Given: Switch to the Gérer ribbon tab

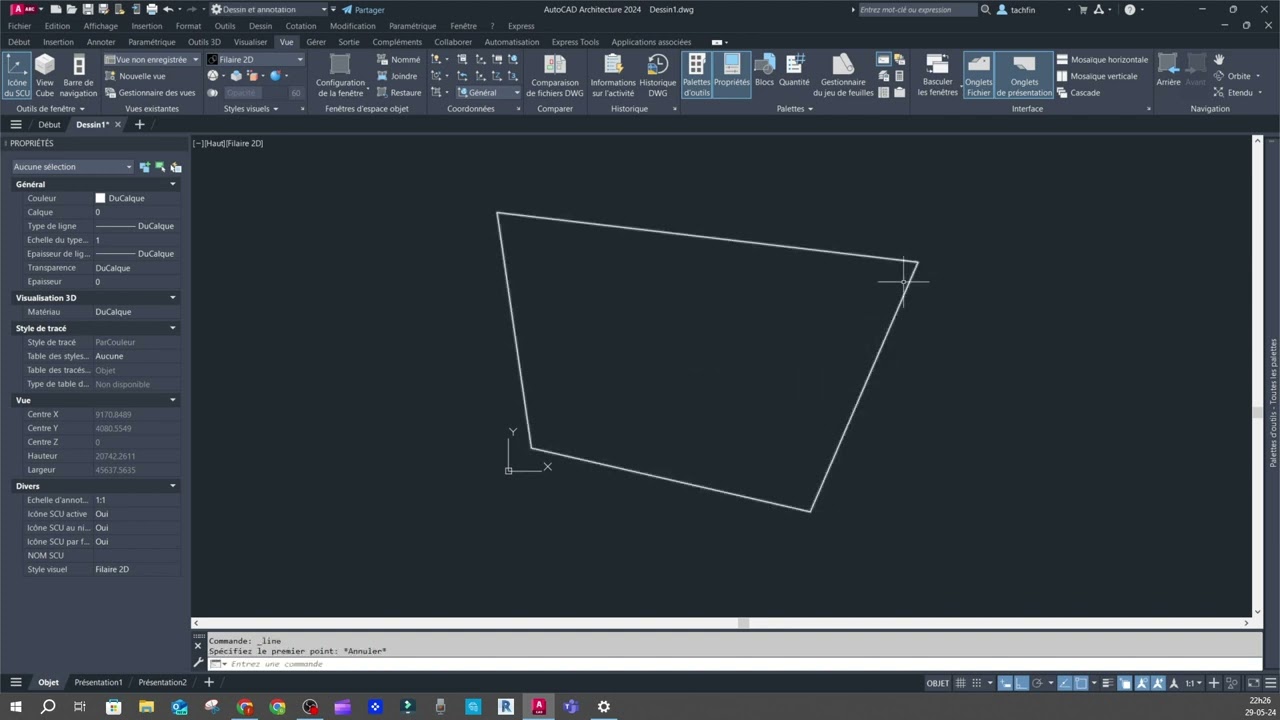Looking at the screenshot, I should tap(316, 42).
